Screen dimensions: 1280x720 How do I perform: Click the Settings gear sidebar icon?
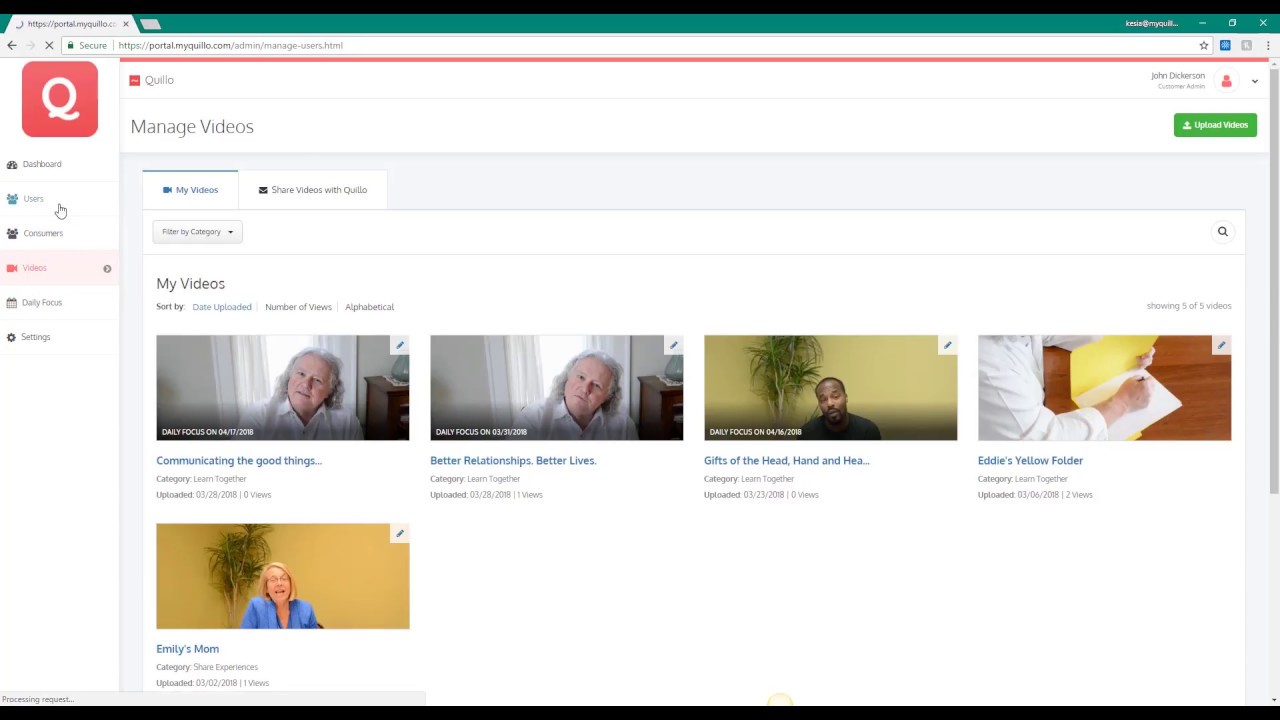pyautogui.click(x=11, y=337)
